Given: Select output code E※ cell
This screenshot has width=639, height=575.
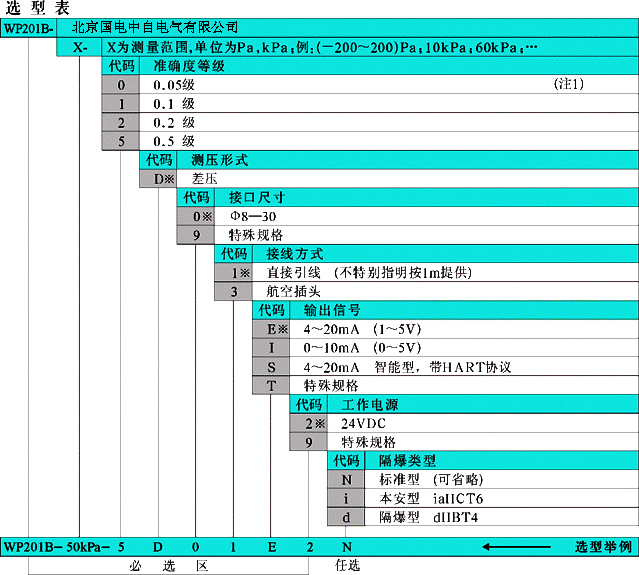Looking at the screenshot, I should click(x=271, y=329).
